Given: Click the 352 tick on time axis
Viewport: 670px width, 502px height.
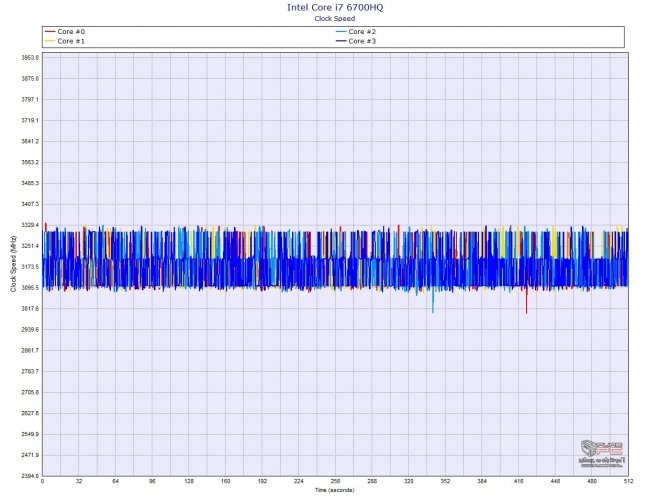Looking at the screenshot, I should (x=445, y=481).
